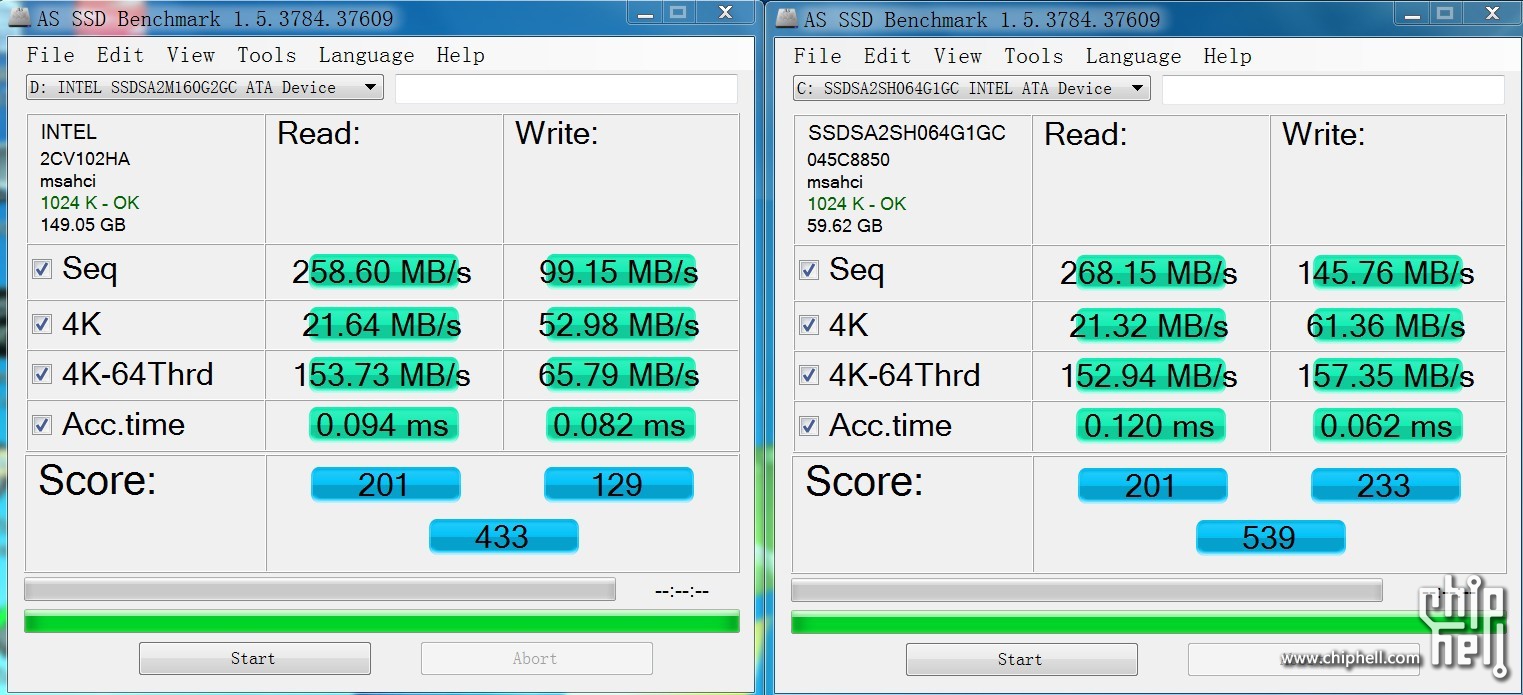1523x695 pixels.
Task: Click the 4K read result 21.64 MB/s
Action: [x=382, y=324]
